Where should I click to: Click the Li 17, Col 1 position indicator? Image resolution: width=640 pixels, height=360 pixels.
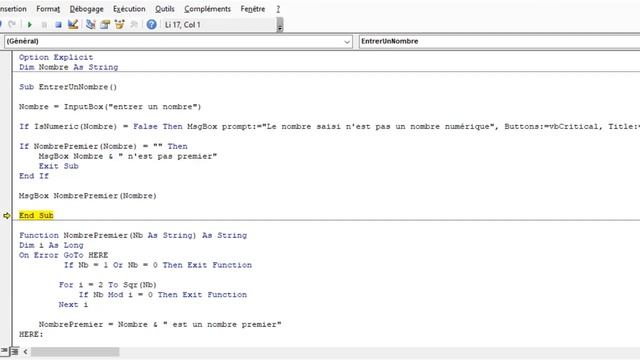[182, 25]
